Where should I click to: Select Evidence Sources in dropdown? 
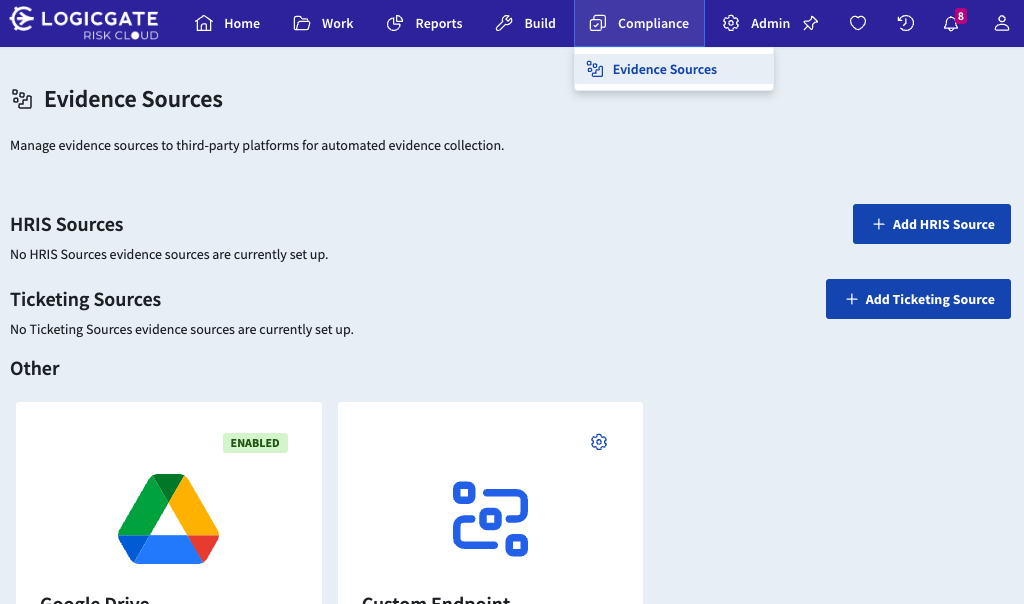click(664, 69)
